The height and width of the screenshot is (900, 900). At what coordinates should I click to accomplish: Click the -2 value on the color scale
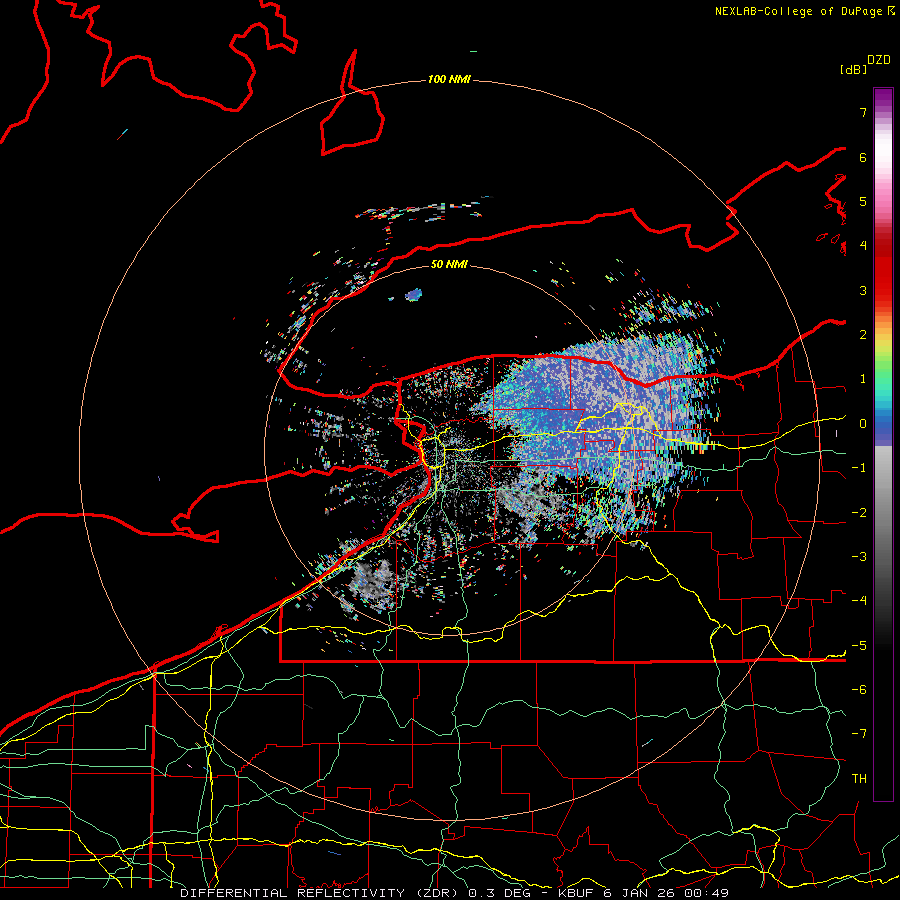click(859, 513)
